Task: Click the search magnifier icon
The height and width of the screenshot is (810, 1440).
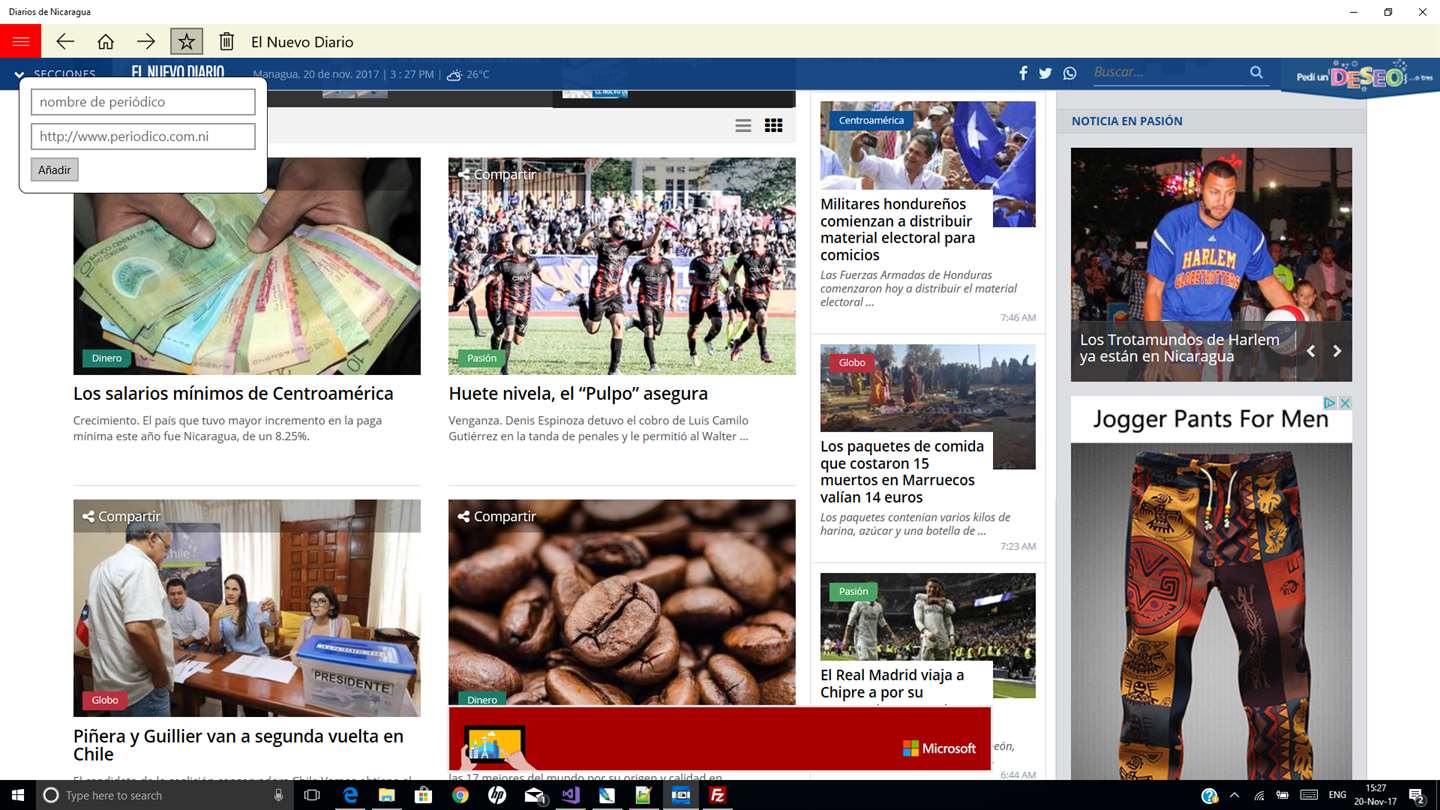Action: pyautogui.click(x=1256, y=72)
